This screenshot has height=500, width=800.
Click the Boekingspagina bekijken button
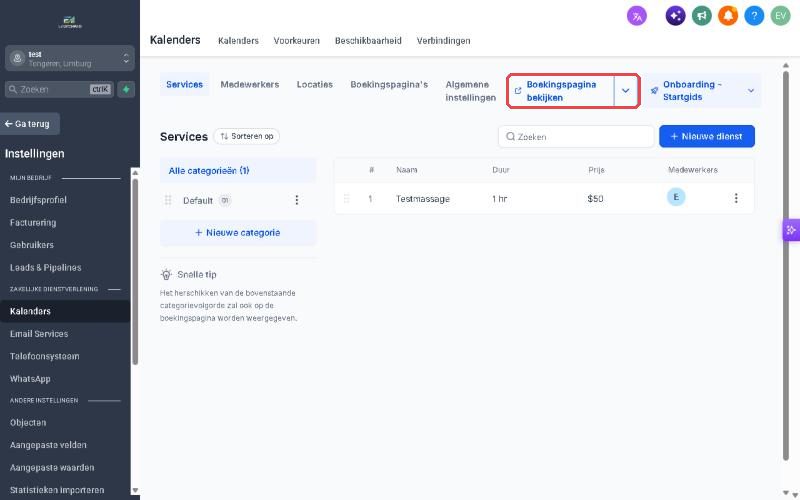click(561, 91)
